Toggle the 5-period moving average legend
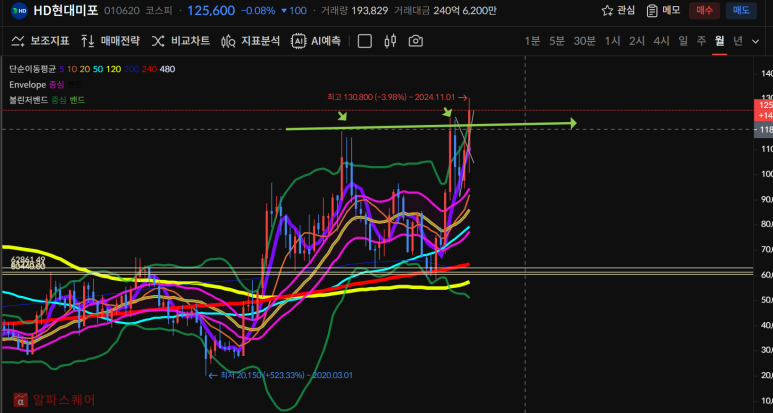This screenshot has width=773, height=413. [x=62, y=69]
